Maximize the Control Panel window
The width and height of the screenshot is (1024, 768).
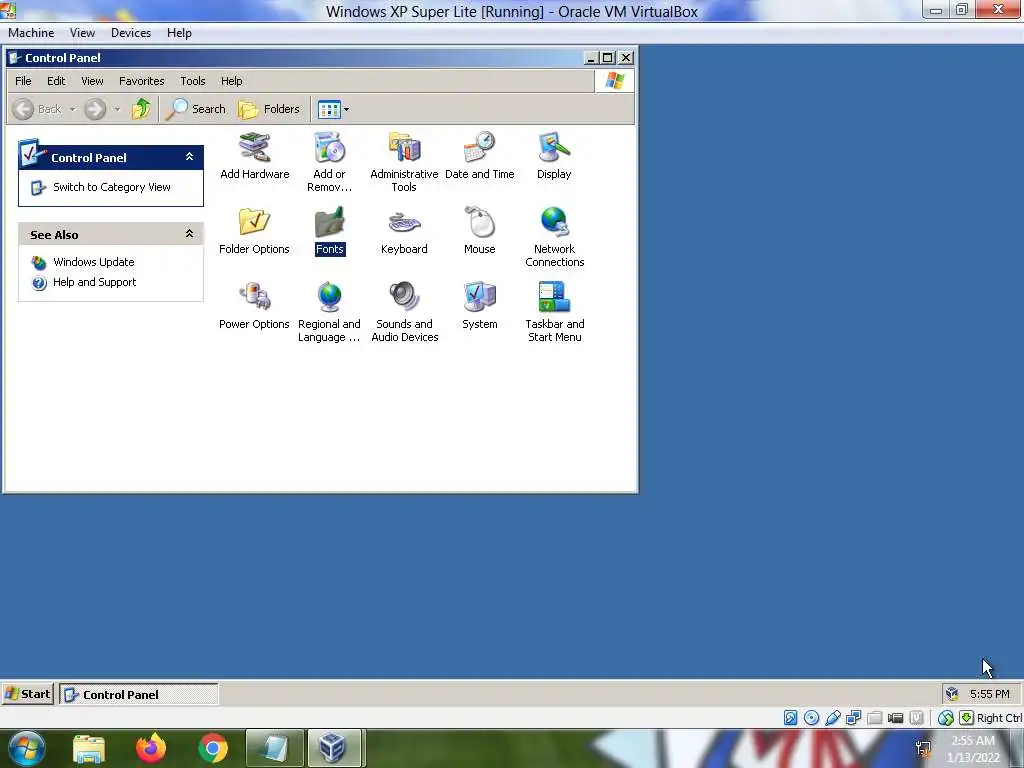pyautogui.click(x=608, y=57)
